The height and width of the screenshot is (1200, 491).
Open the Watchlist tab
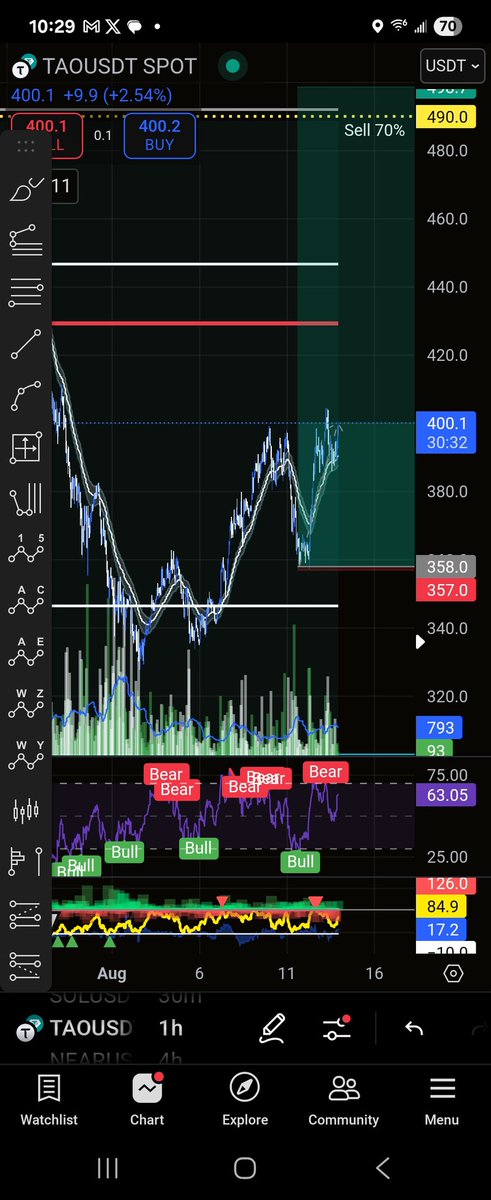click(x=49, y=1099)
